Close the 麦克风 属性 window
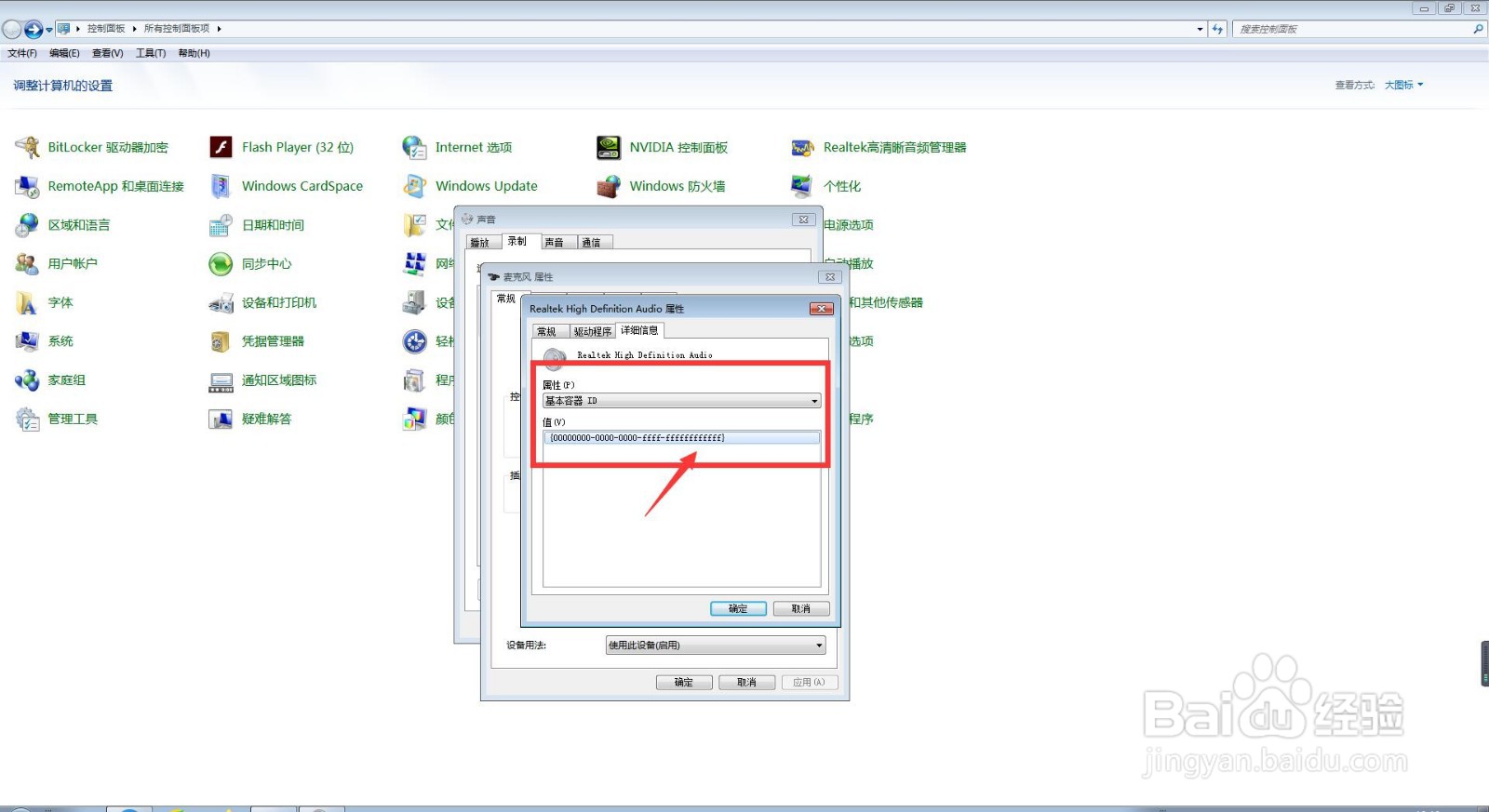Image resolution: width=1489 pixels, height=812 pixels. (x=830, y=277)
